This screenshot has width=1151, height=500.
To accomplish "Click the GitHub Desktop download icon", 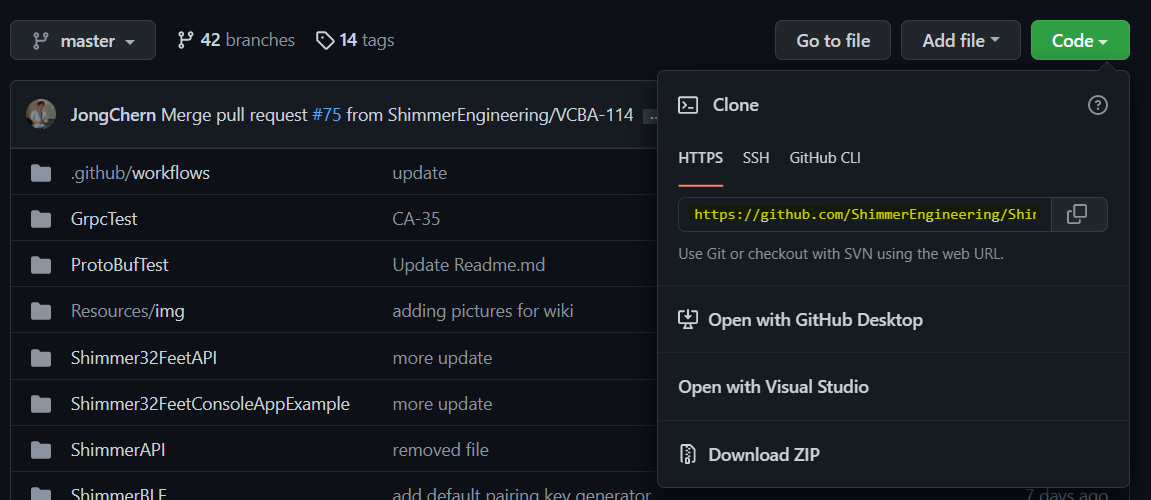I will [x=688, y=319].
